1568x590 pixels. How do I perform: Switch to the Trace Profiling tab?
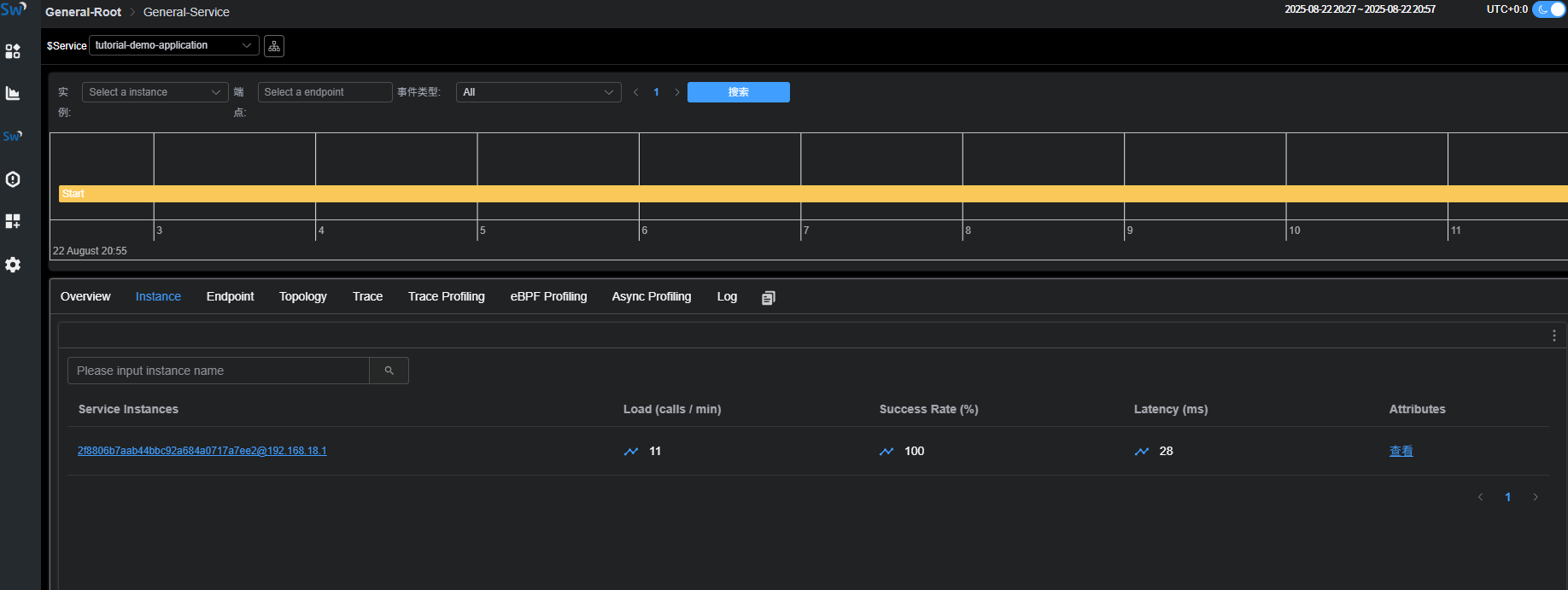(446, 296)
